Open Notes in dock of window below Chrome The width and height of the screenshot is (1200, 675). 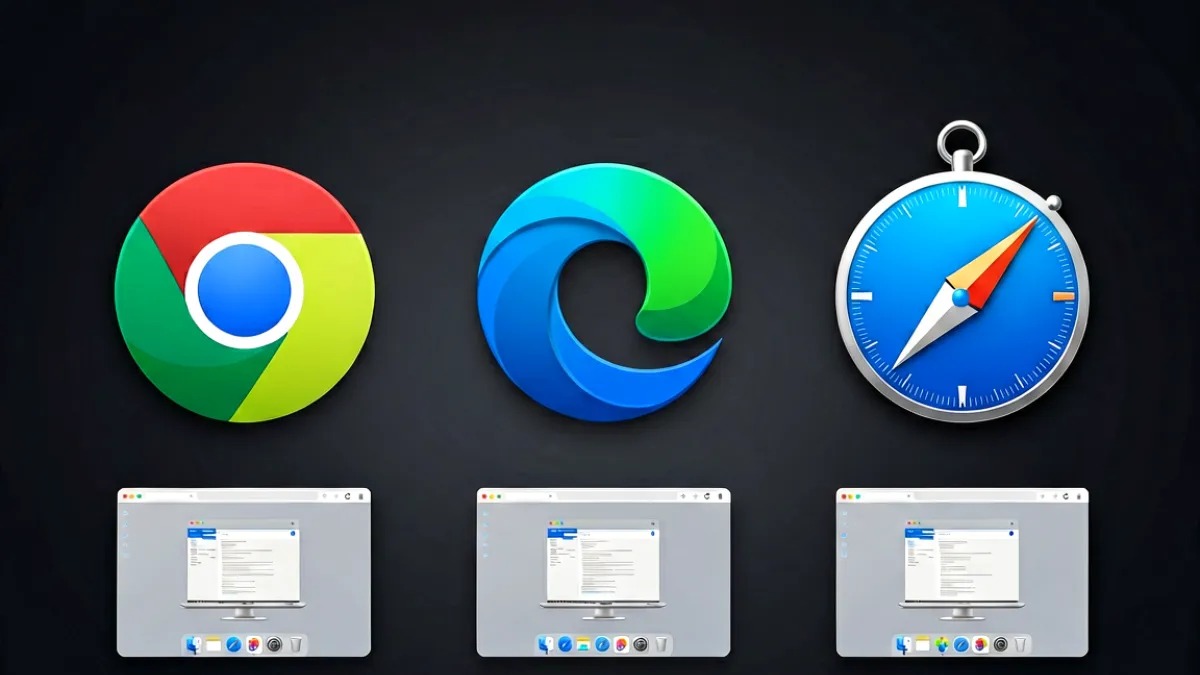click(213, 645)
